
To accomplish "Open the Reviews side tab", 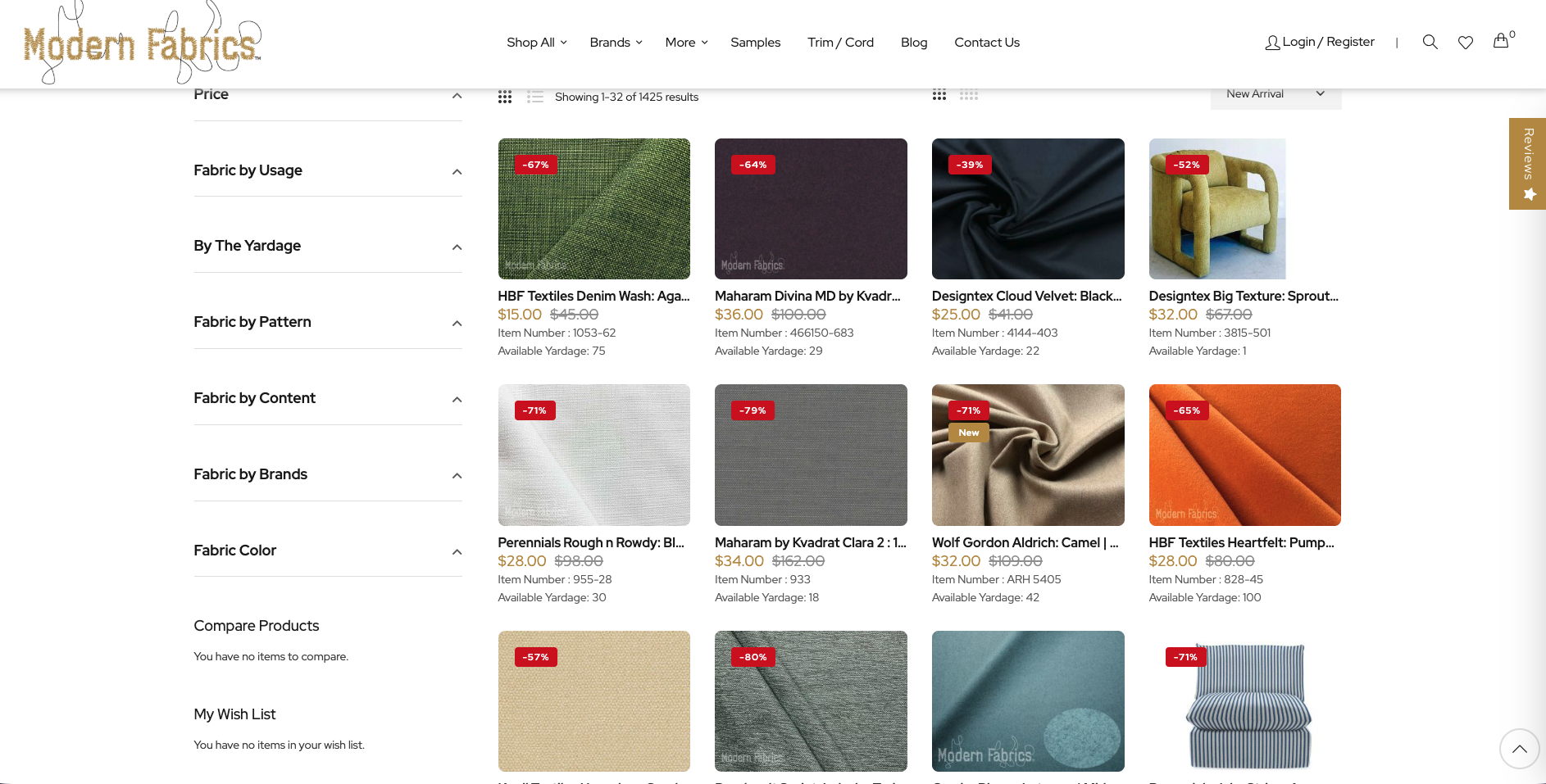I will click(1527, 164).
